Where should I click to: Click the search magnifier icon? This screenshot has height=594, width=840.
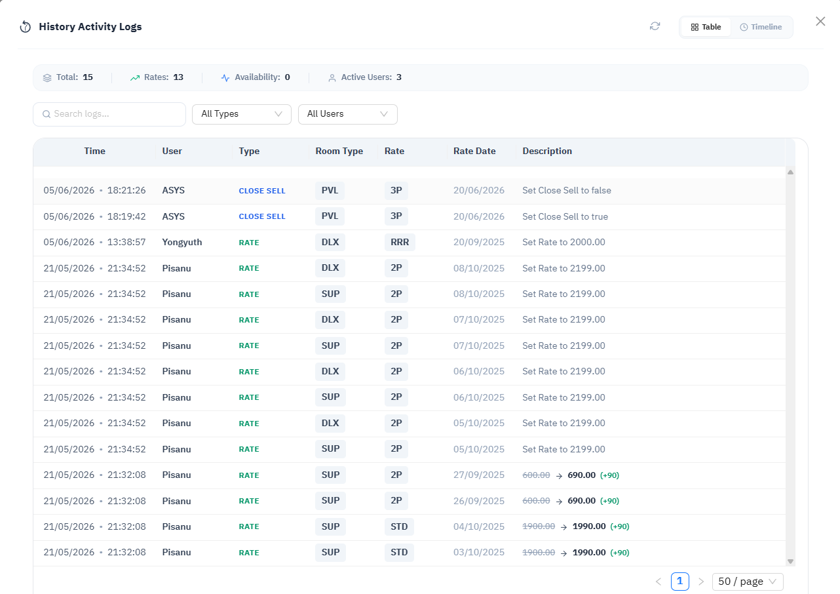point(47,114)
